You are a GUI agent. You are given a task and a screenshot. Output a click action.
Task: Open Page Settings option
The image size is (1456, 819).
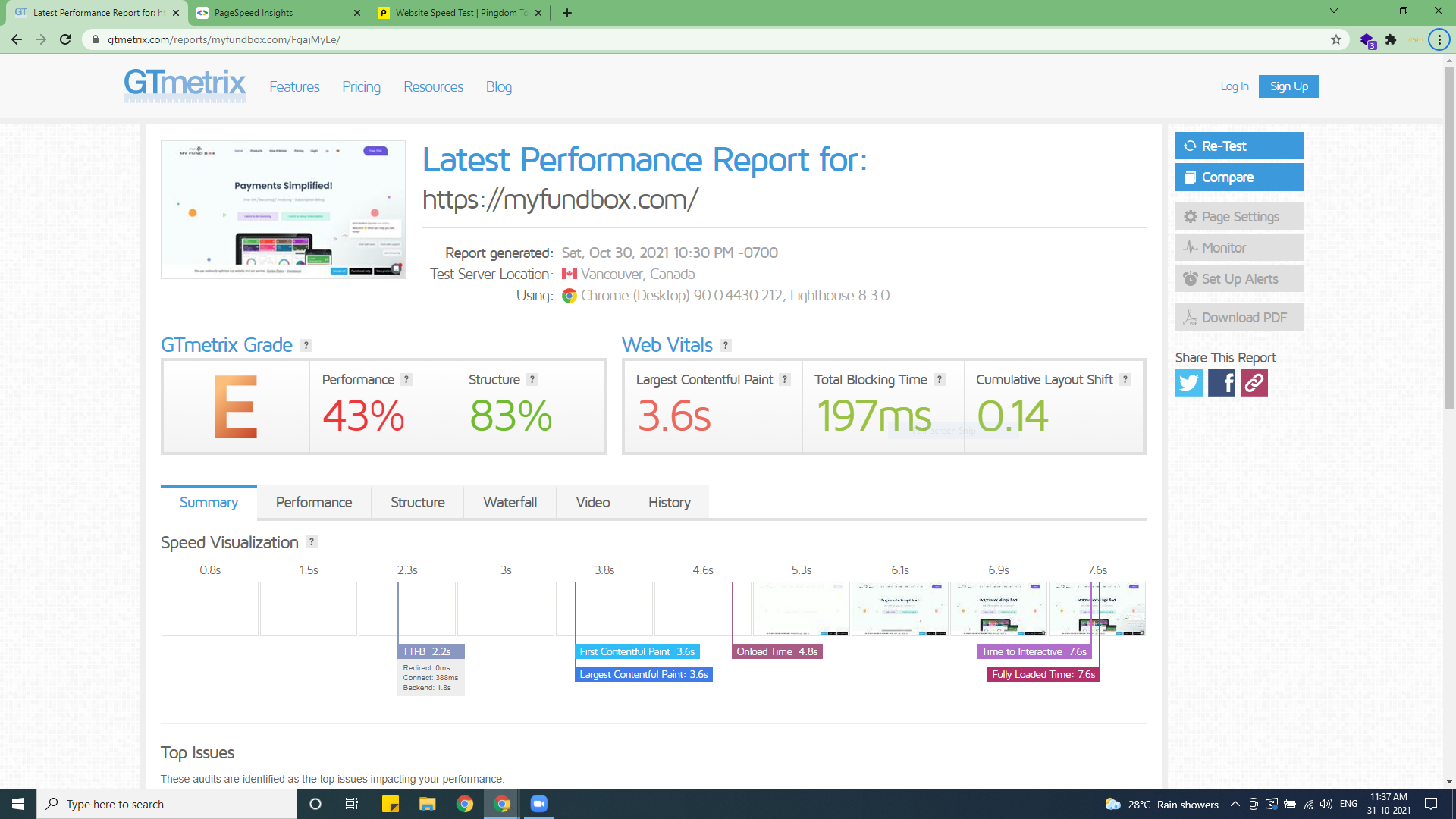1240,217
